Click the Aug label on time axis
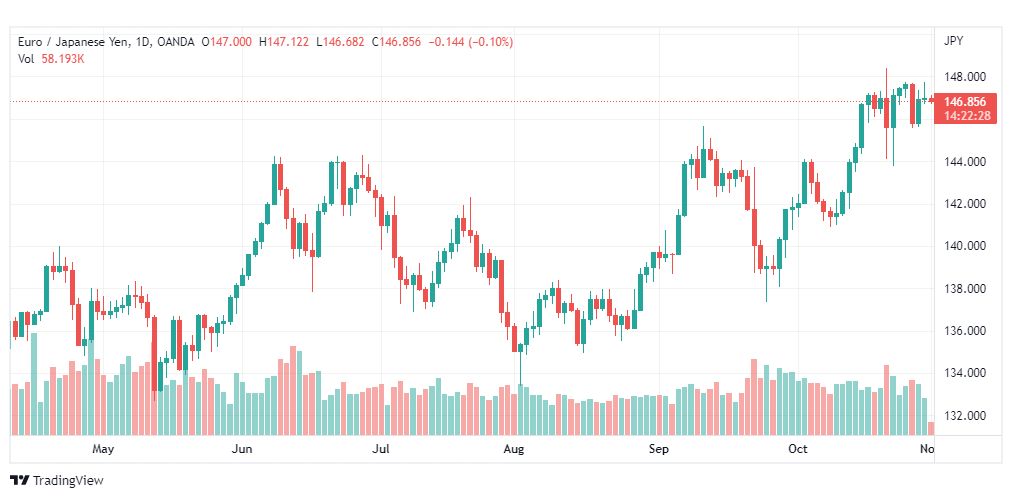 pos(514,448)
